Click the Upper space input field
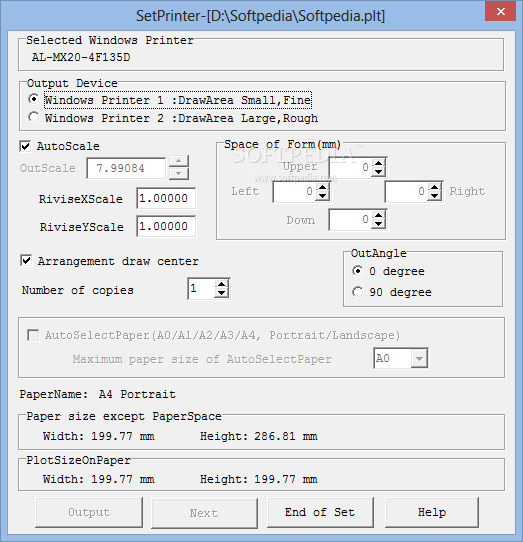Image resolution: width=523 pixels, height=542 pixels. 351,167
